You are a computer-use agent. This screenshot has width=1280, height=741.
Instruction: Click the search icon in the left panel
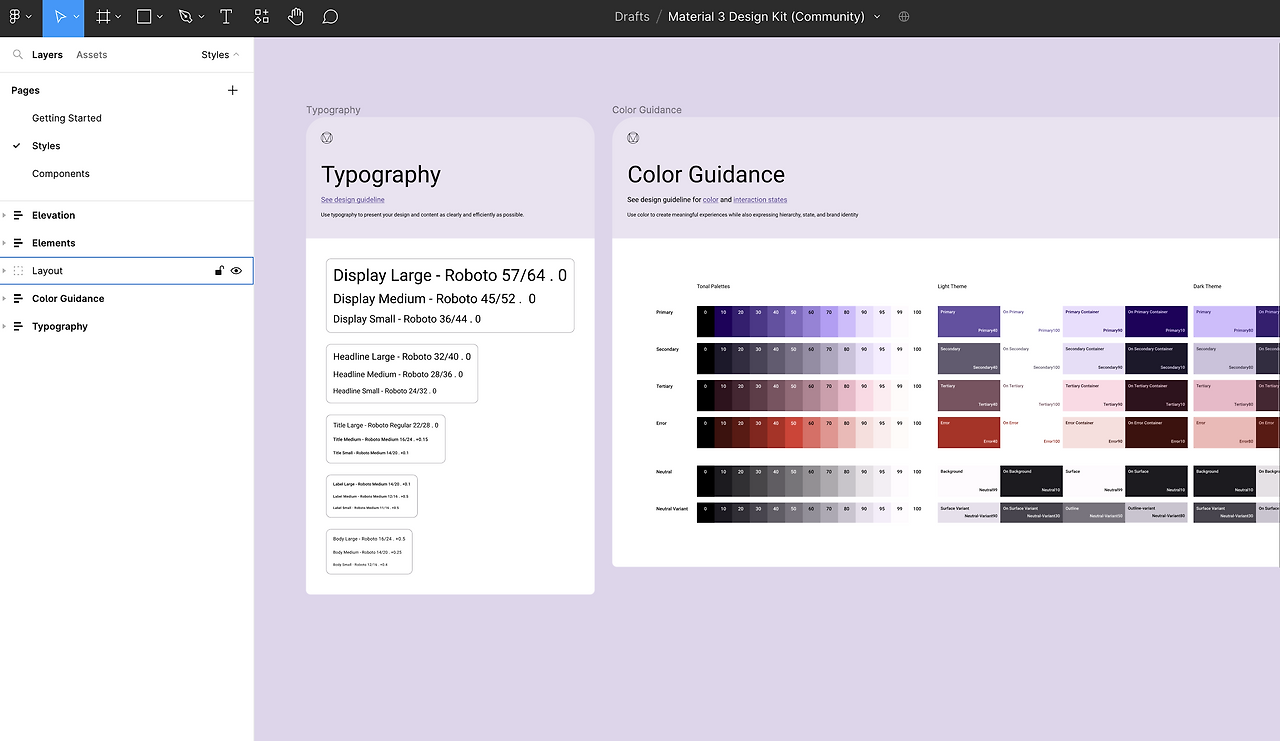click(18, 55)
